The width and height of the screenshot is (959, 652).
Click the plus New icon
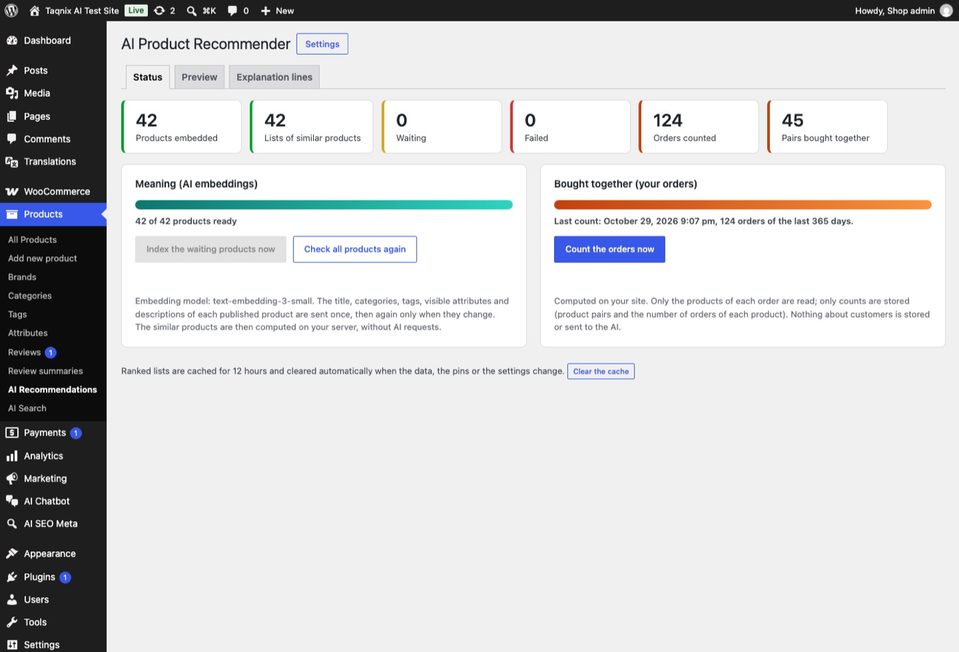265,10
